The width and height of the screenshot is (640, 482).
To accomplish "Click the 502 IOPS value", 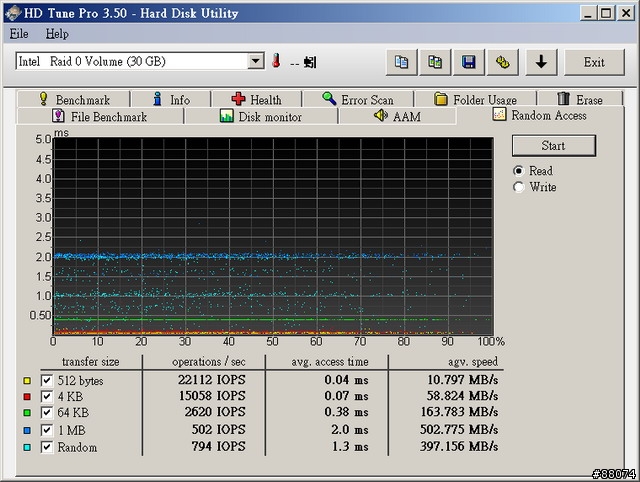I will coord(219,429).
